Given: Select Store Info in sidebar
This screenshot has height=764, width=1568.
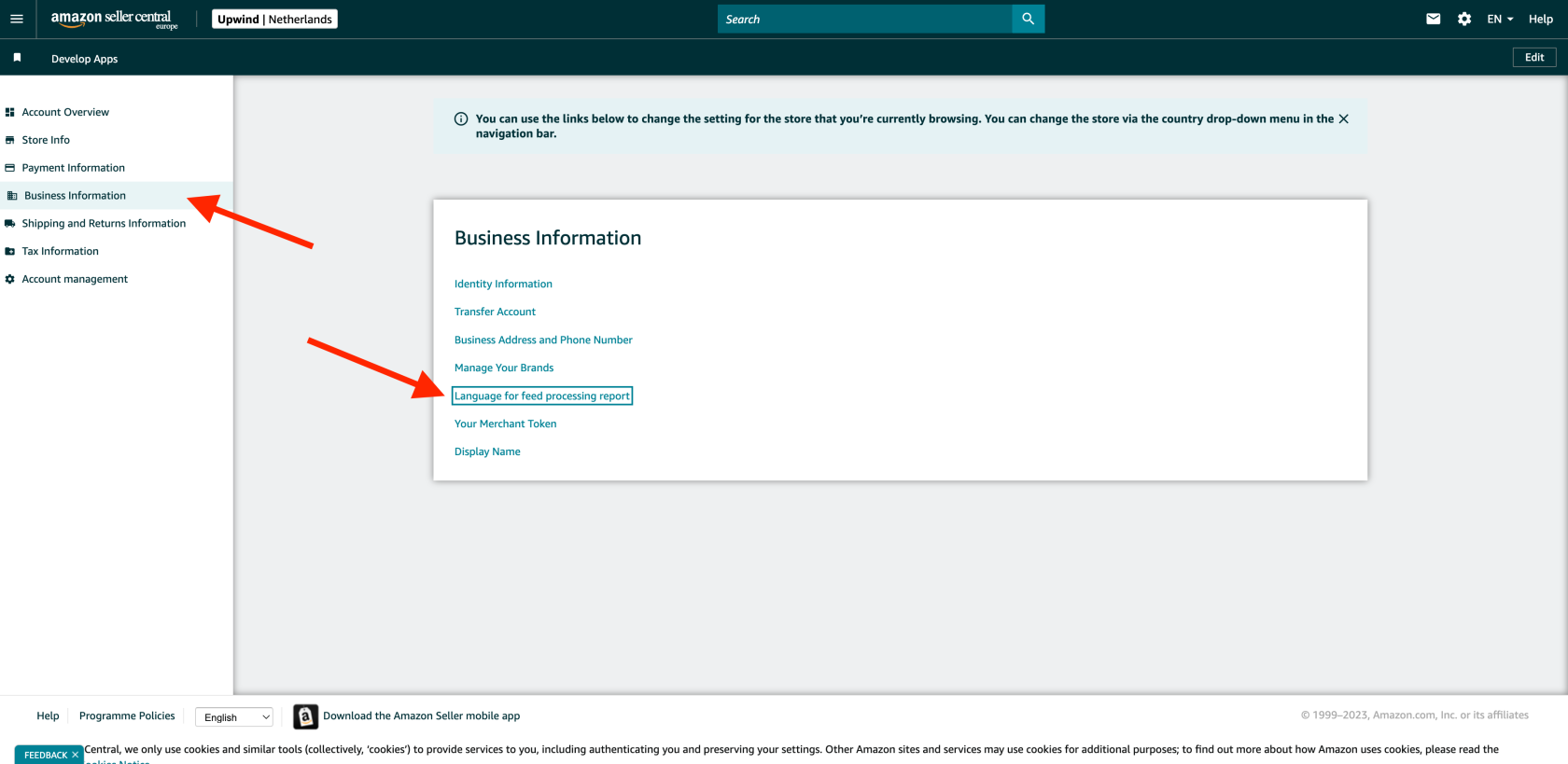Looking at the screenshot, I should 46,140.
